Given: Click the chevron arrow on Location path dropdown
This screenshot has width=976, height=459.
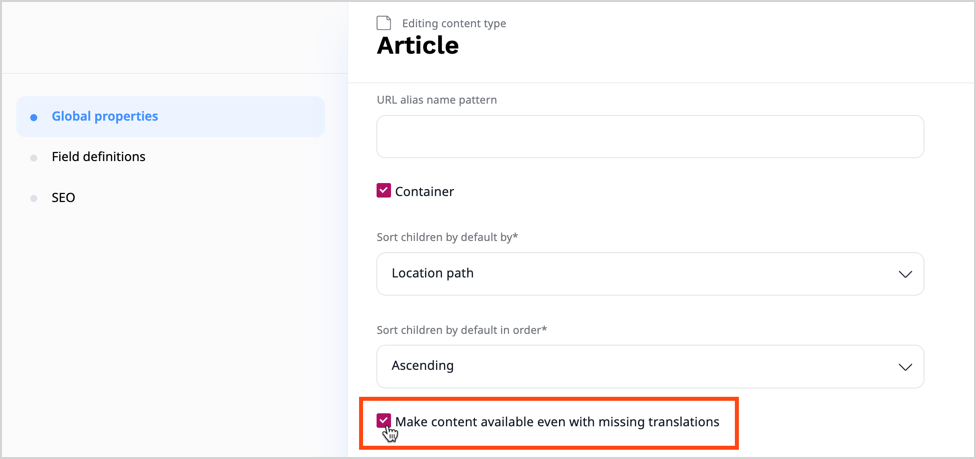Looking at the screenshot, I should tap(905, 274).
